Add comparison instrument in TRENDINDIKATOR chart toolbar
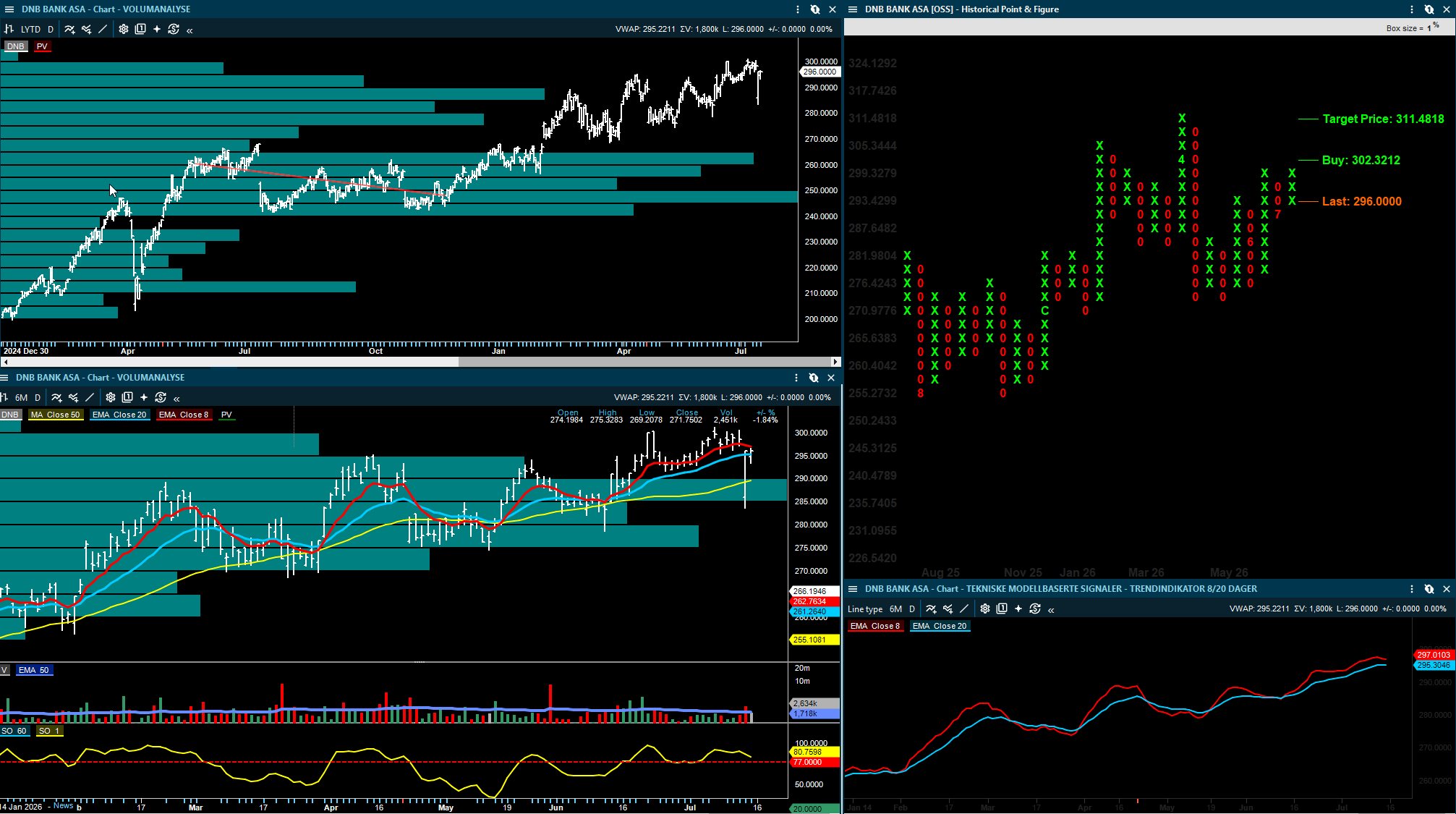The image size is (1456, 814). pyautogui.click(x=948, y=609)
